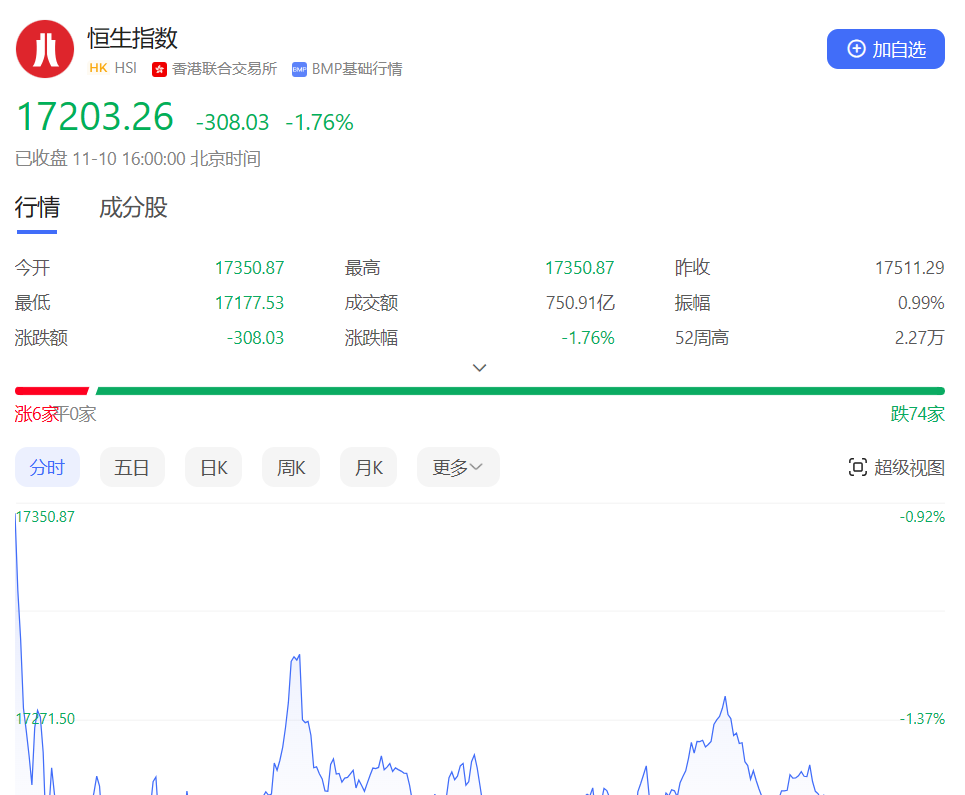Select the 分时 intraday chart view

(x=47, y=467)
